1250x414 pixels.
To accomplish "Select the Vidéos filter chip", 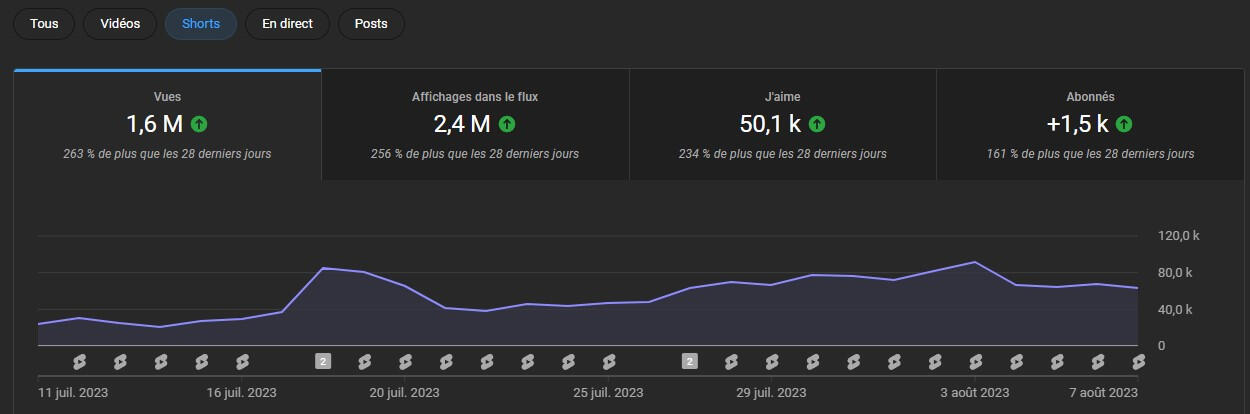I will tap(120, 24).
